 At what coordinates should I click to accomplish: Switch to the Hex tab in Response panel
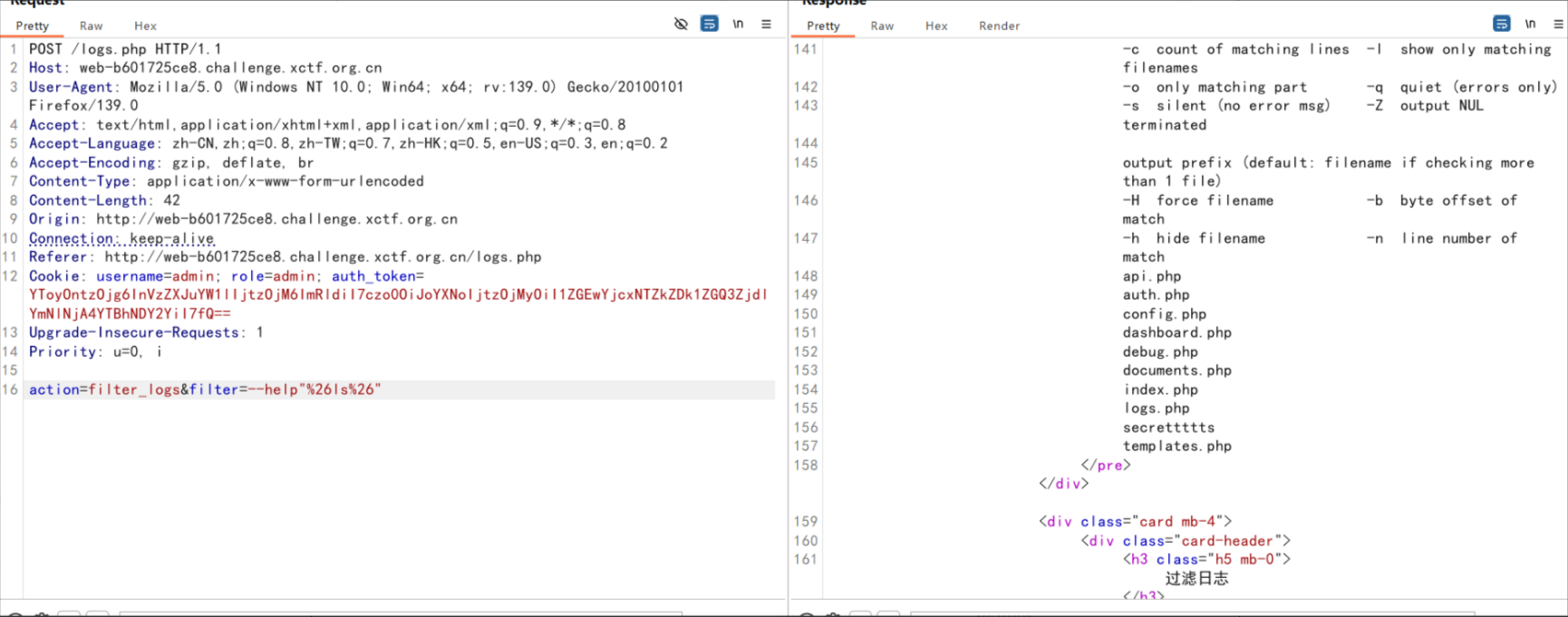click(x=937, y=26)
